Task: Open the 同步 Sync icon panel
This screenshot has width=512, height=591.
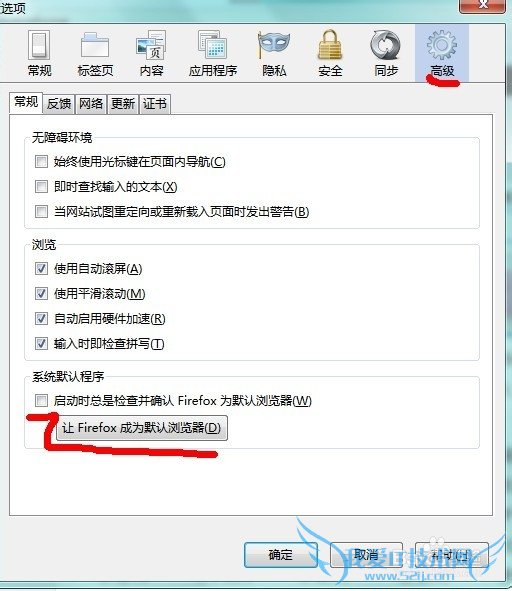Action: 386,54
